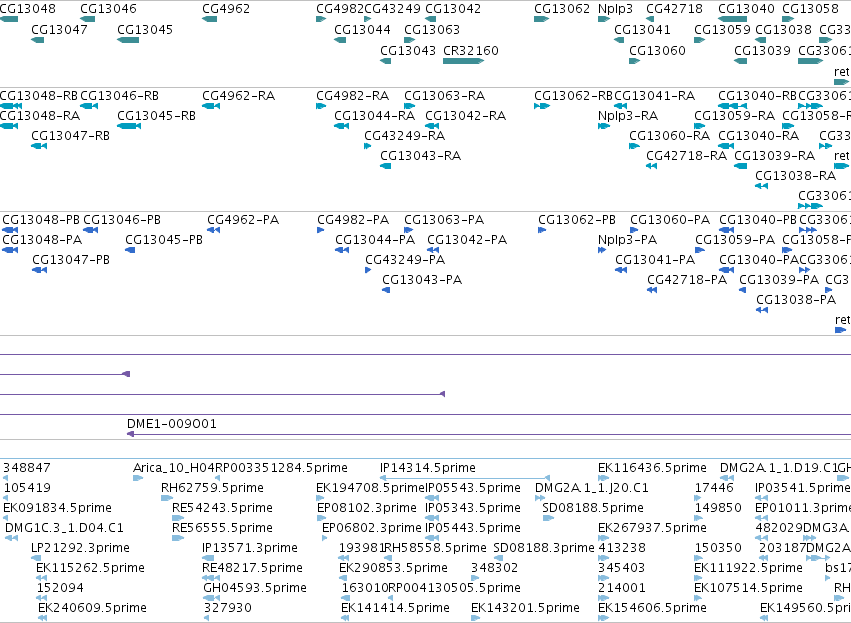Select transcript CG4962-RA
Image resolution: width=851 pixels, height=623 pixels.
pos(238,96)
